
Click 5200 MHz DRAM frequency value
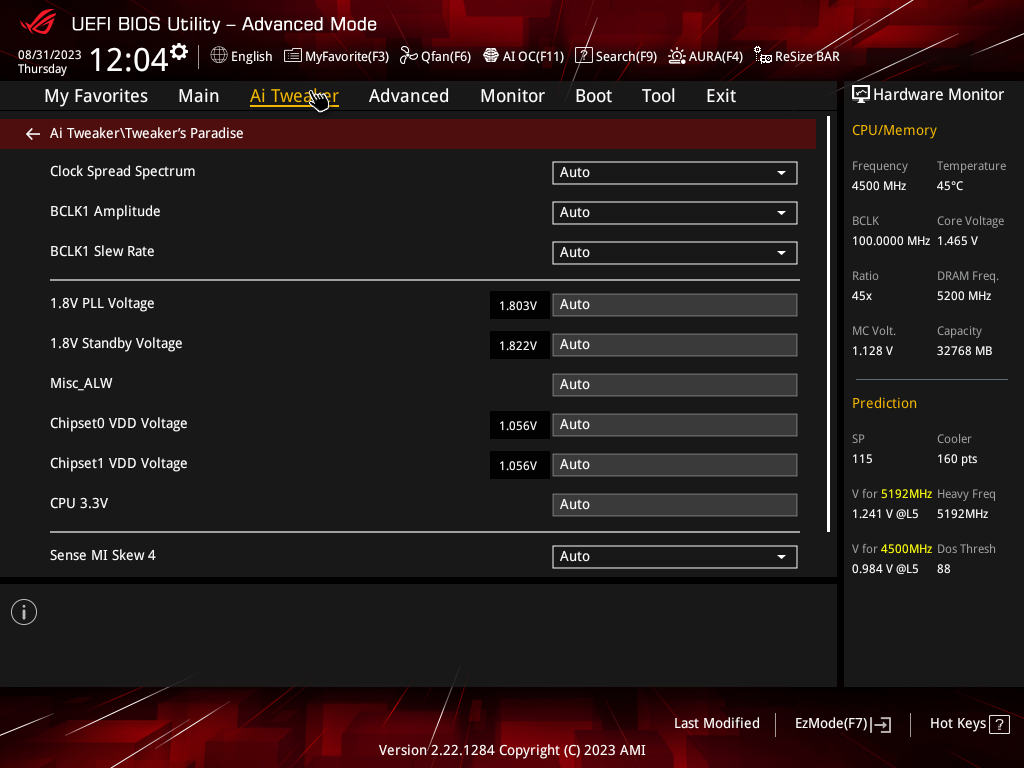pos(964,295)
